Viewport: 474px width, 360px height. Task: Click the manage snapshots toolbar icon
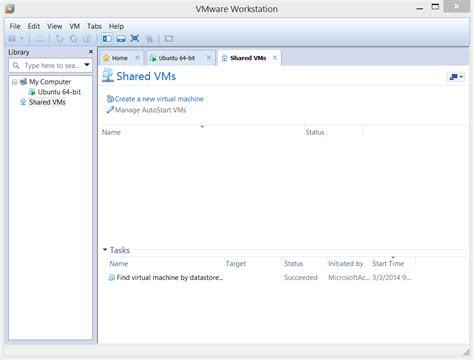pos(87,39)
